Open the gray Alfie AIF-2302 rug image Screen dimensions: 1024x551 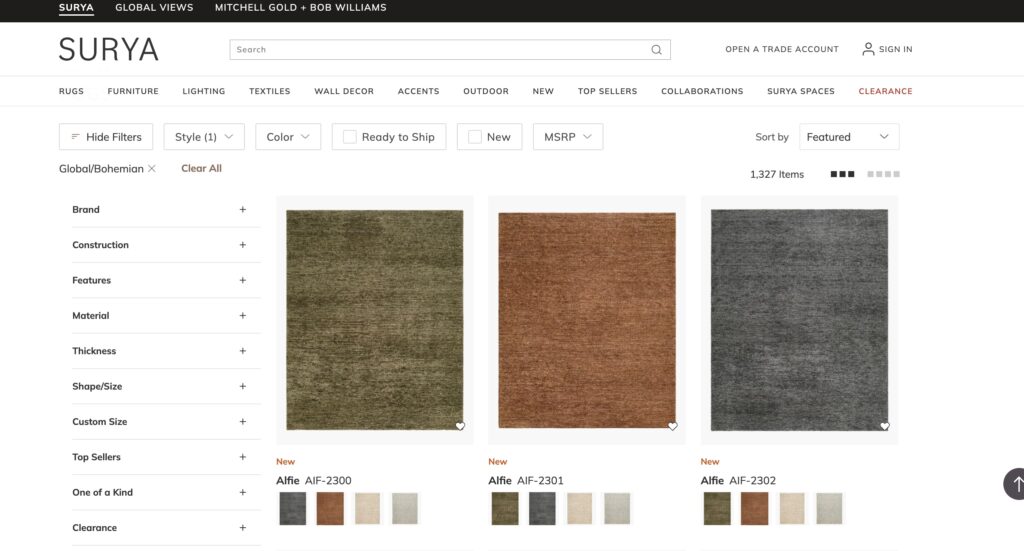pos(799,320)
